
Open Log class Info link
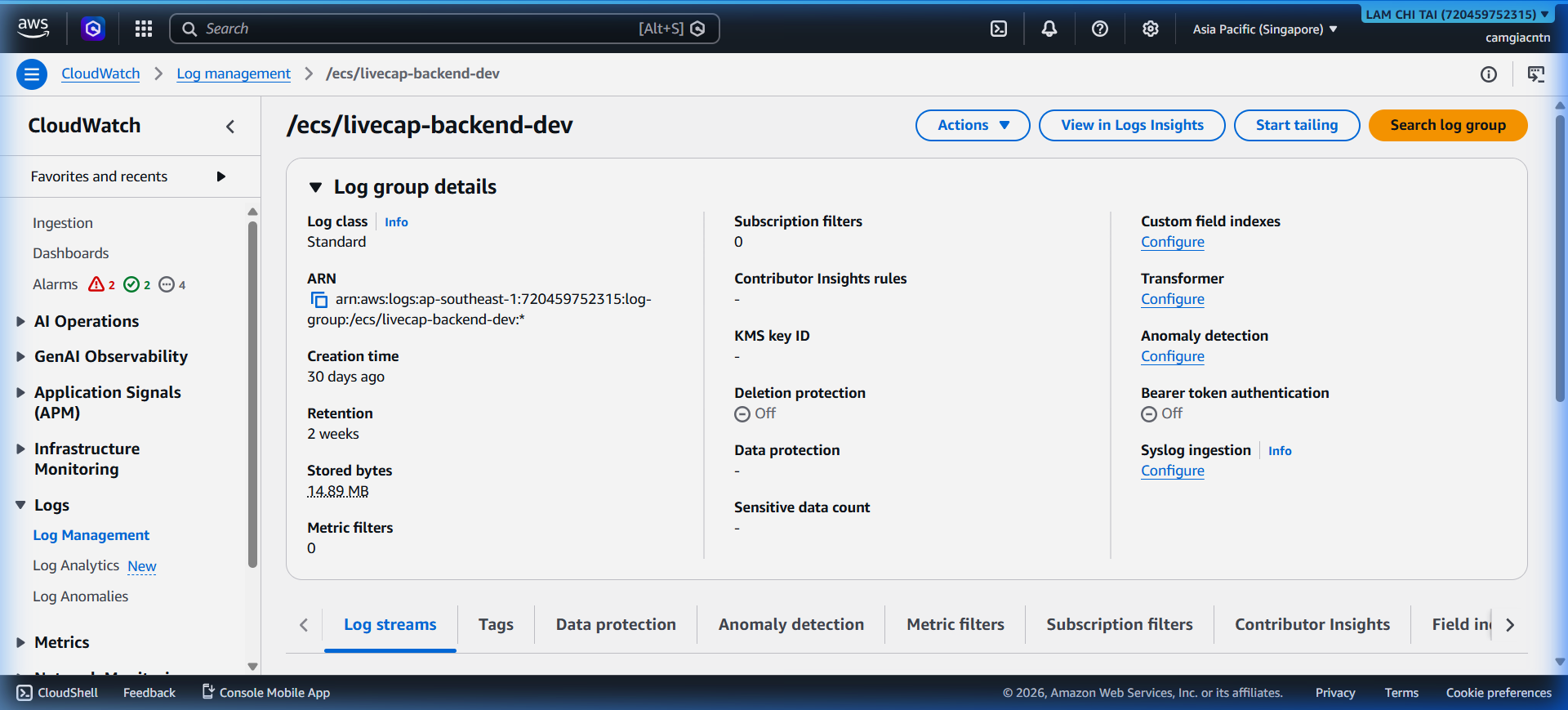coord(396,222)
